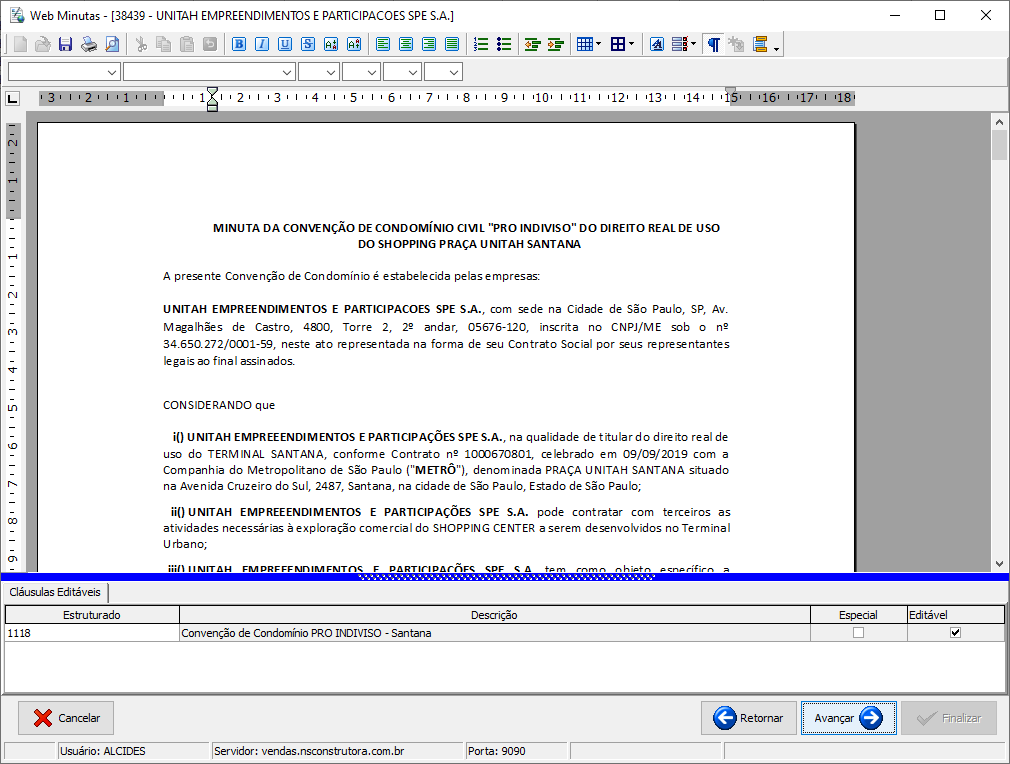Select 'Convenção de Condomínio PRO INDIVISO - Santana' cell
1010x764 pixels.
point(494,633)
